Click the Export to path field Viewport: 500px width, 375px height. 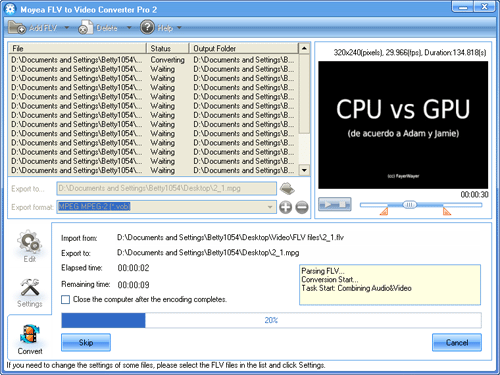[166, 188]
